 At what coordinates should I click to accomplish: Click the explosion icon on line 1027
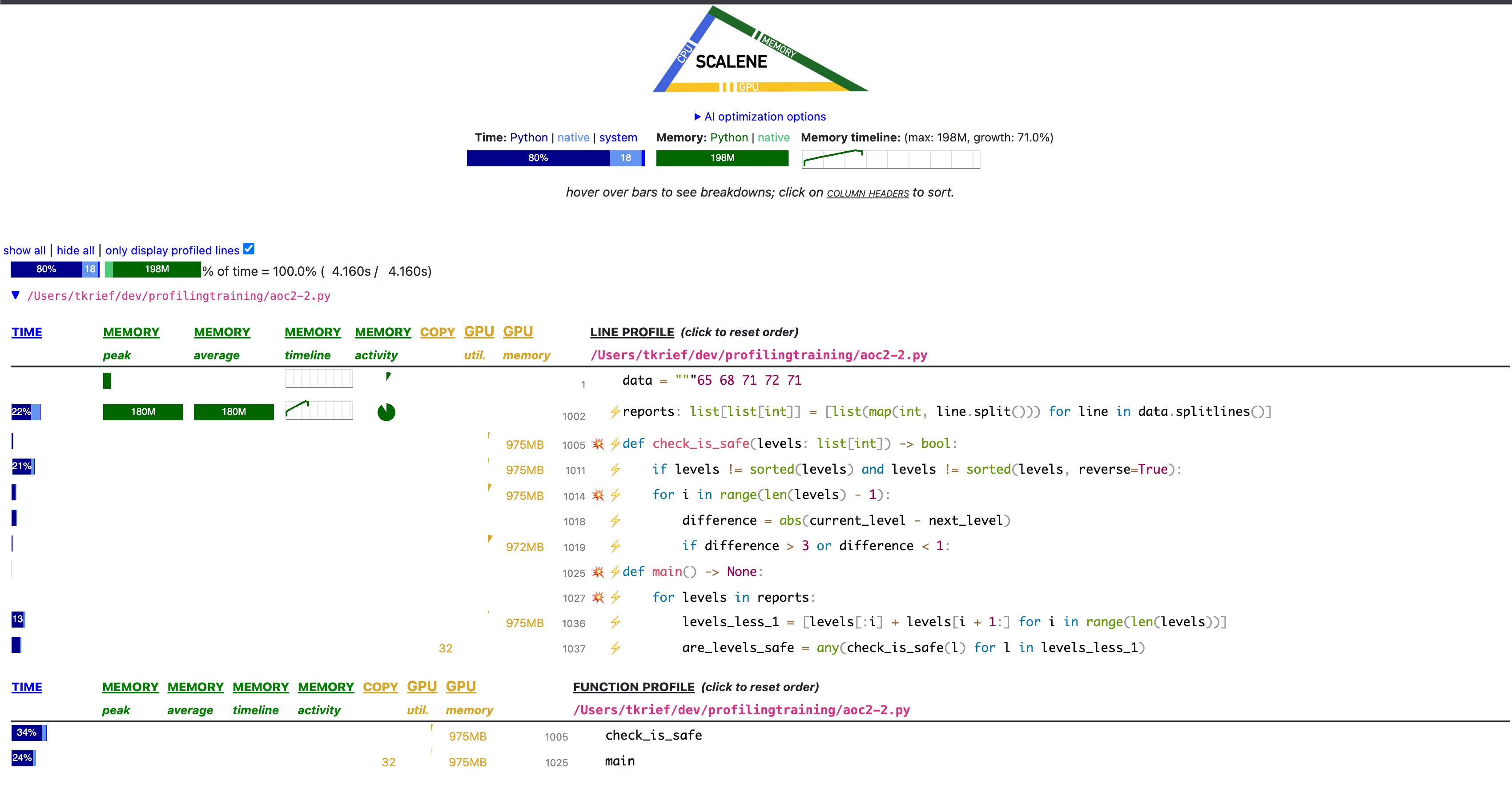pyautogui.click(x=598, y=597)
